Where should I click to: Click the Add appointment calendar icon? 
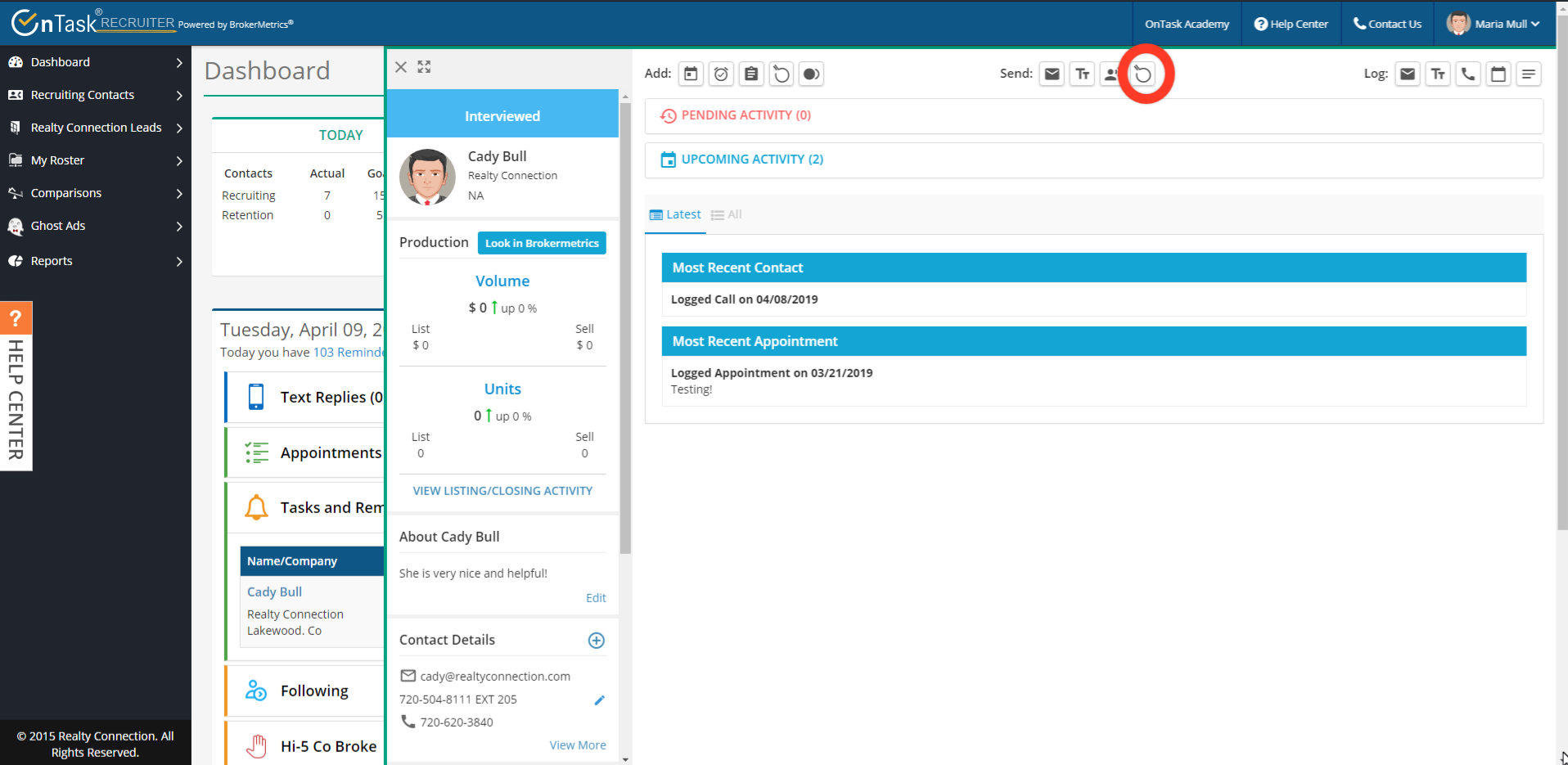click(691, 74)
